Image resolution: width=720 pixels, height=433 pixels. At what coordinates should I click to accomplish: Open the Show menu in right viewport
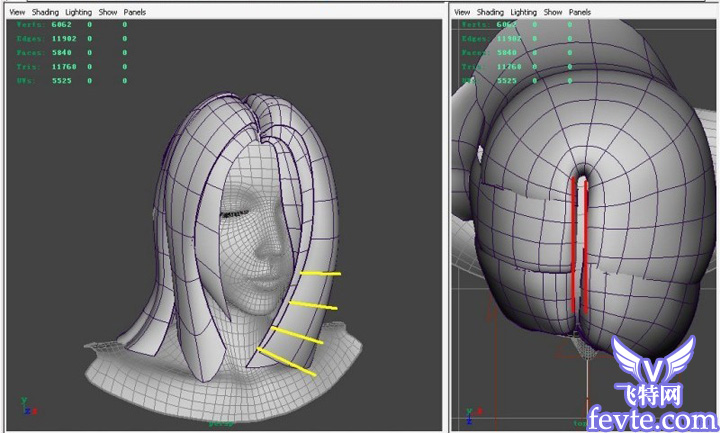tap(554, 12)
